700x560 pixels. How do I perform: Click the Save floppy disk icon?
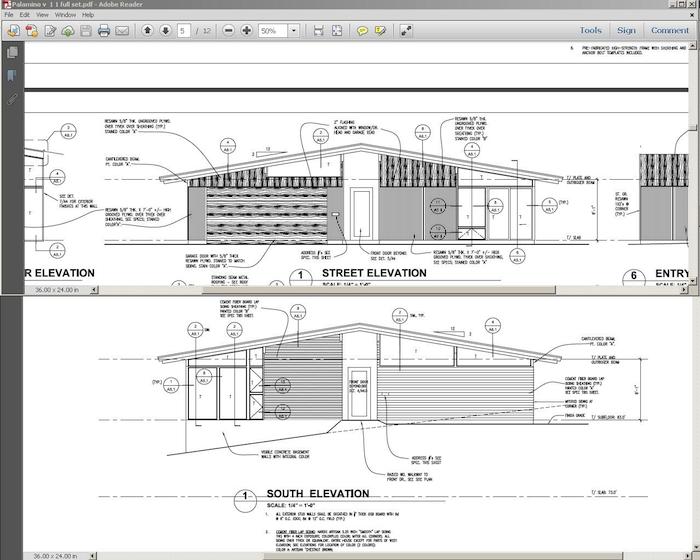(86, 31)
